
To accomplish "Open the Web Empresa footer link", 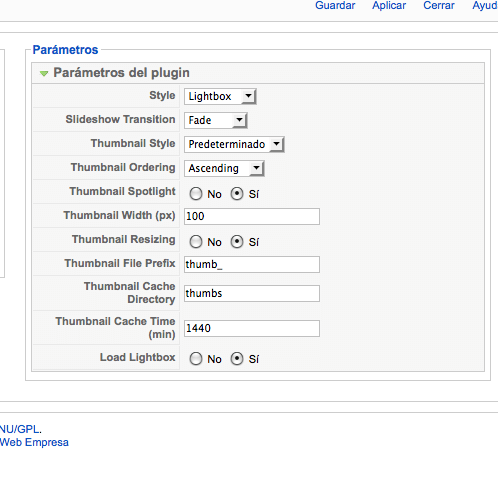I will pyautogui.click(x=34, y=442).
